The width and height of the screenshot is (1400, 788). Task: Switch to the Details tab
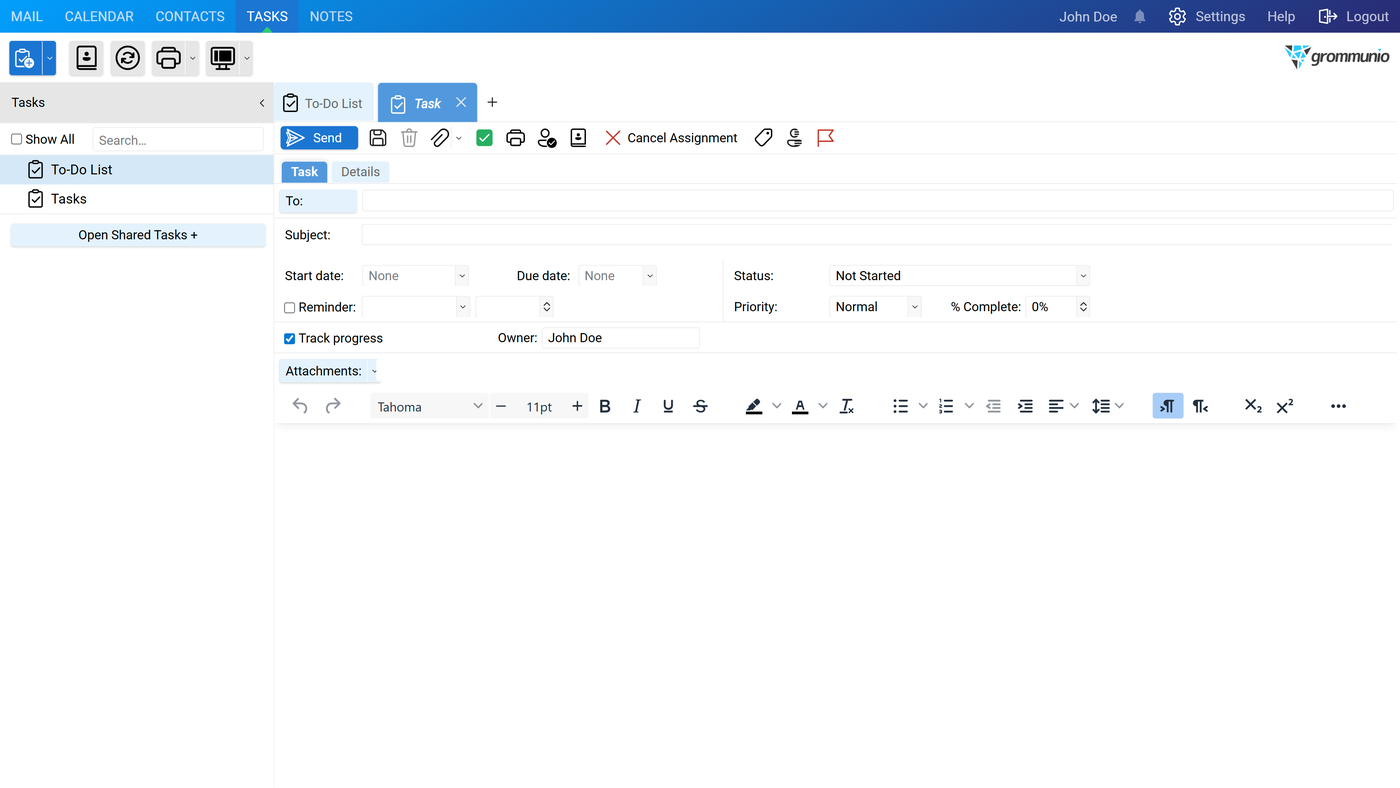click(x=360, y=172)
